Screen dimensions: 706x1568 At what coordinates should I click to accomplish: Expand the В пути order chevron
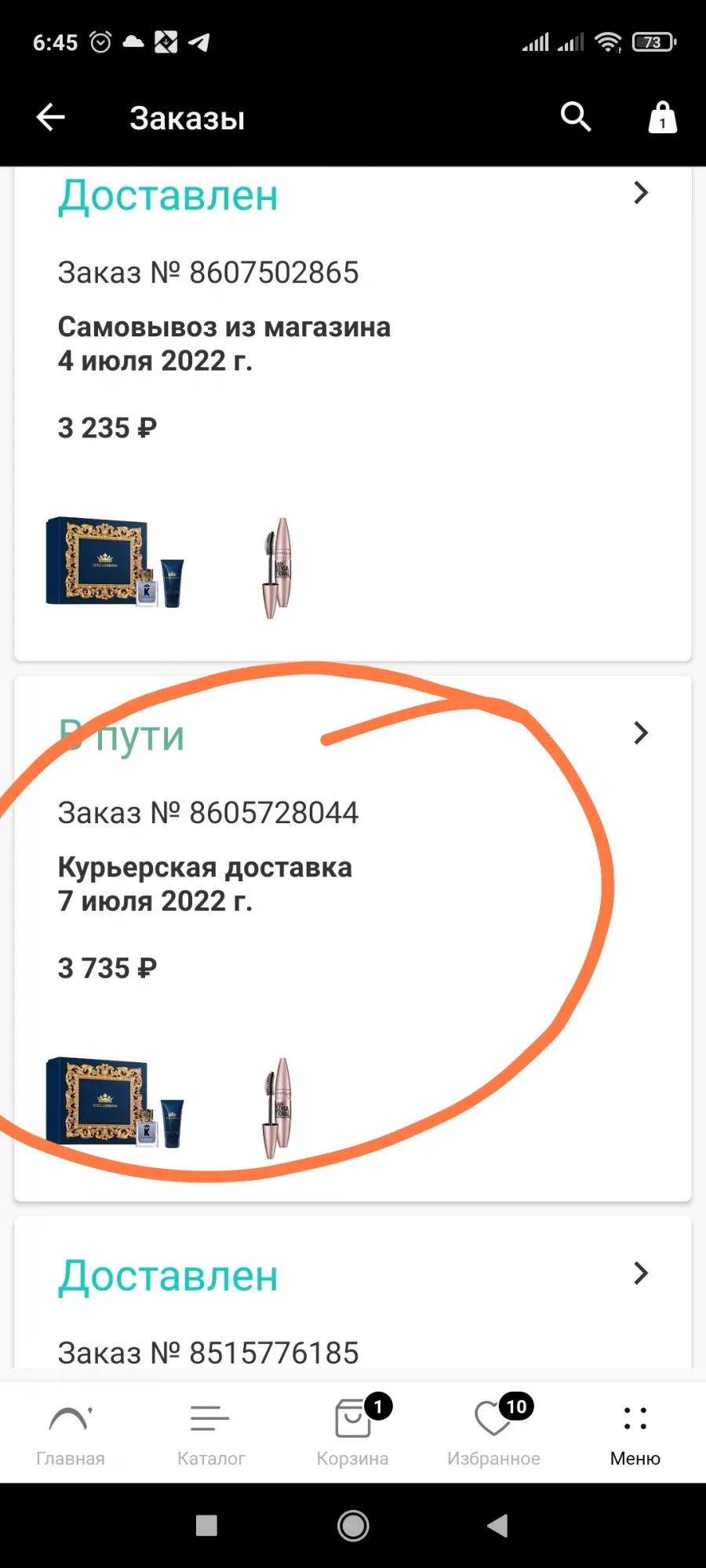(x=641, y=733)
